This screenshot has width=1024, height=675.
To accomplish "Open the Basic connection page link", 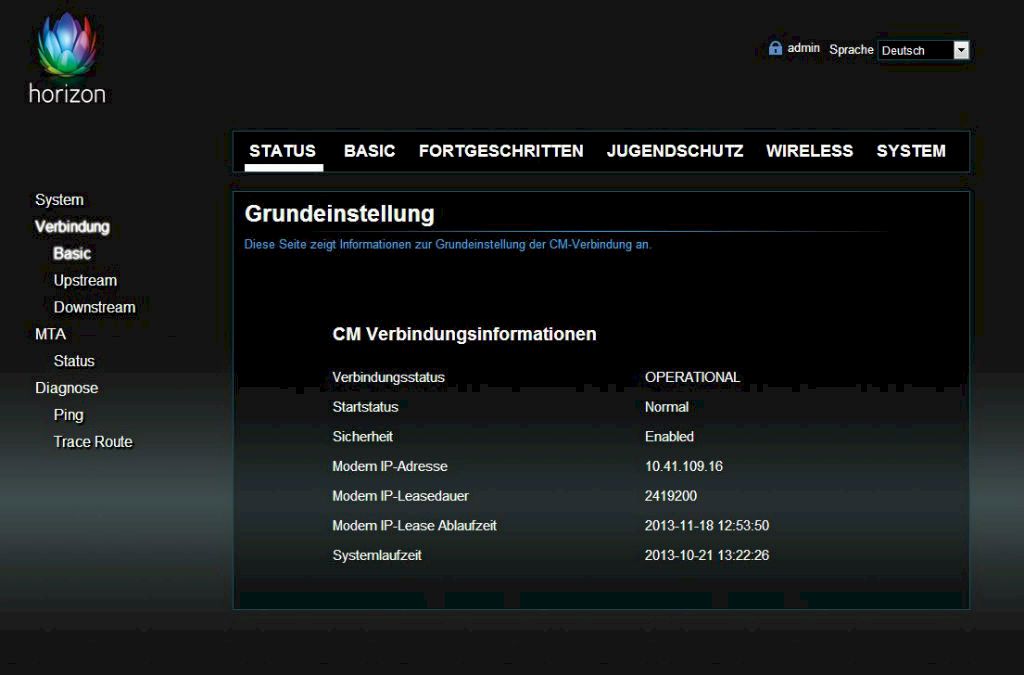I will point(72,254).
